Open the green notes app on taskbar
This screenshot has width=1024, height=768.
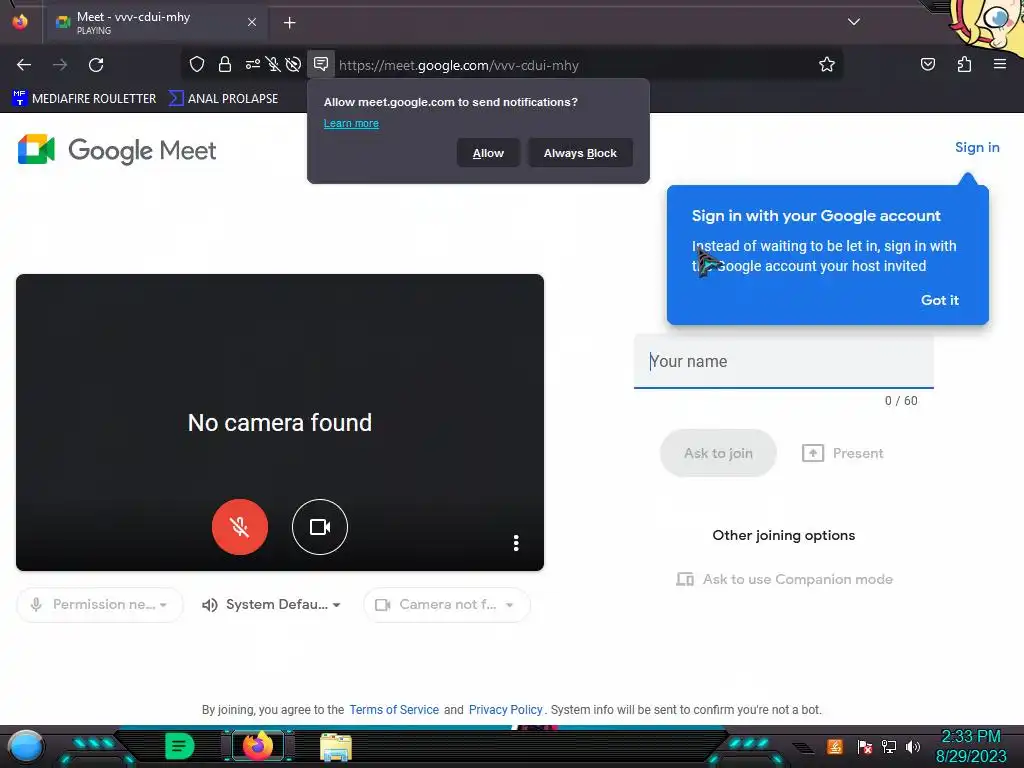pyautogui.click(x=180, y=746)
